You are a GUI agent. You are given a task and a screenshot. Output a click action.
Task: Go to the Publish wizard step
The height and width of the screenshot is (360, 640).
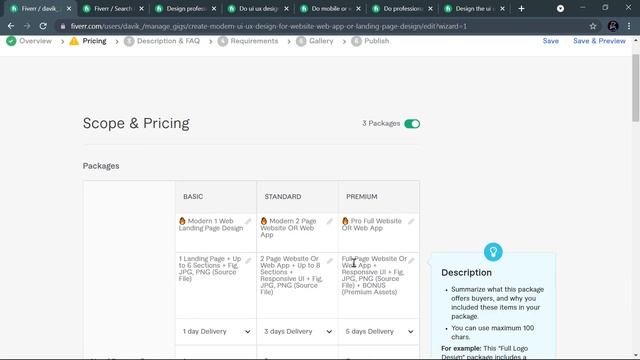[x=376, y=41]
